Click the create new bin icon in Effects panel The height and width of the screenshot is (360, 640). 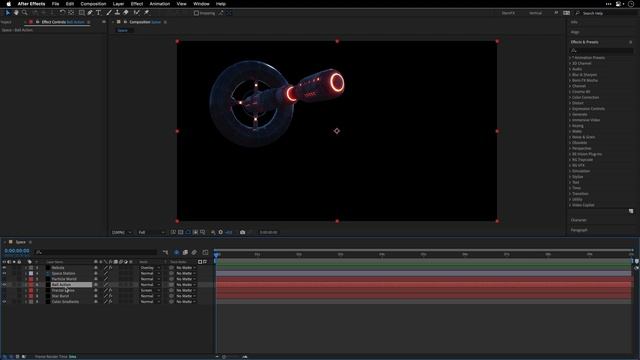pos(631,211)
